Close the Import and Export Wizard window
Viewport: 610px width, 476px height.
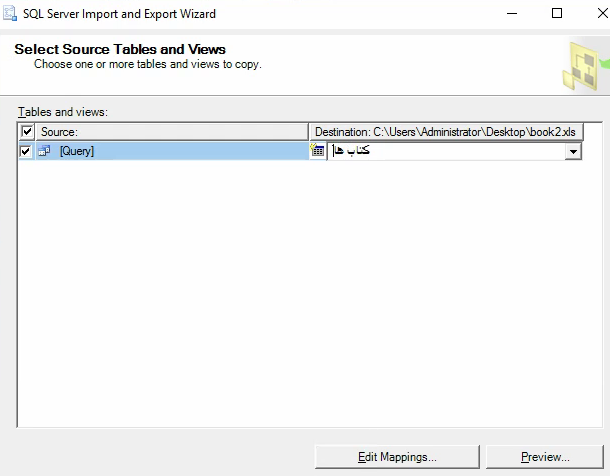[x=602, y=14]
